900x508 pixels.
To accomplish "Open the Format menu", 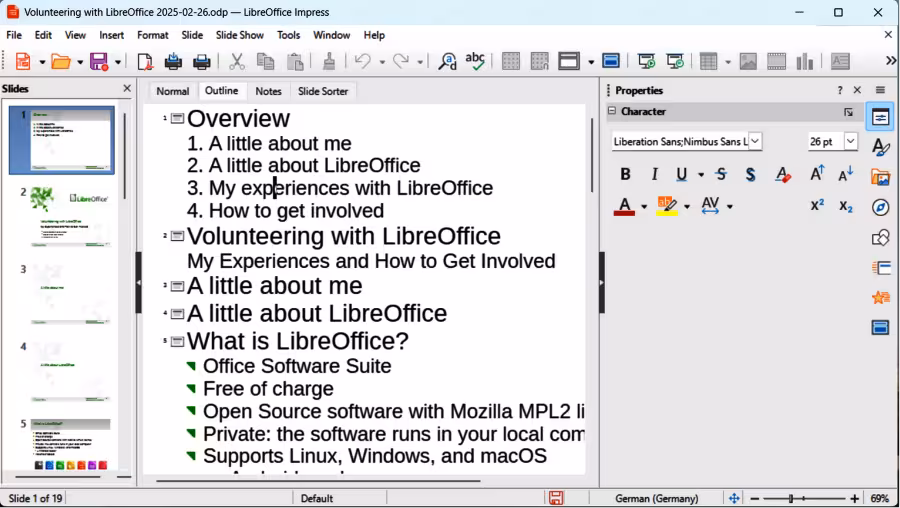I will [152, 35].
